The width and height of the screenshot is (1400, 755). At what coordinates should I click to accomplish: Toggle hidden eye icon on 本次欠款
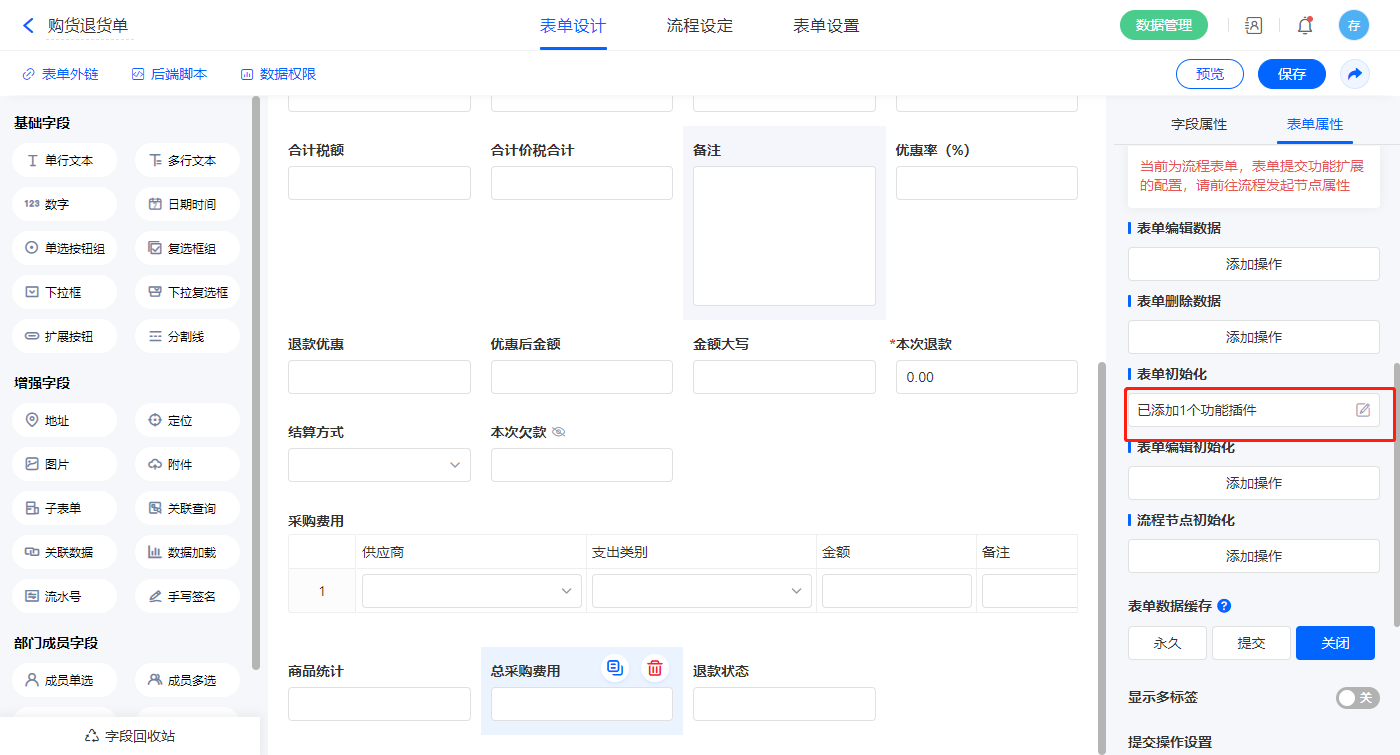(559, 432)
